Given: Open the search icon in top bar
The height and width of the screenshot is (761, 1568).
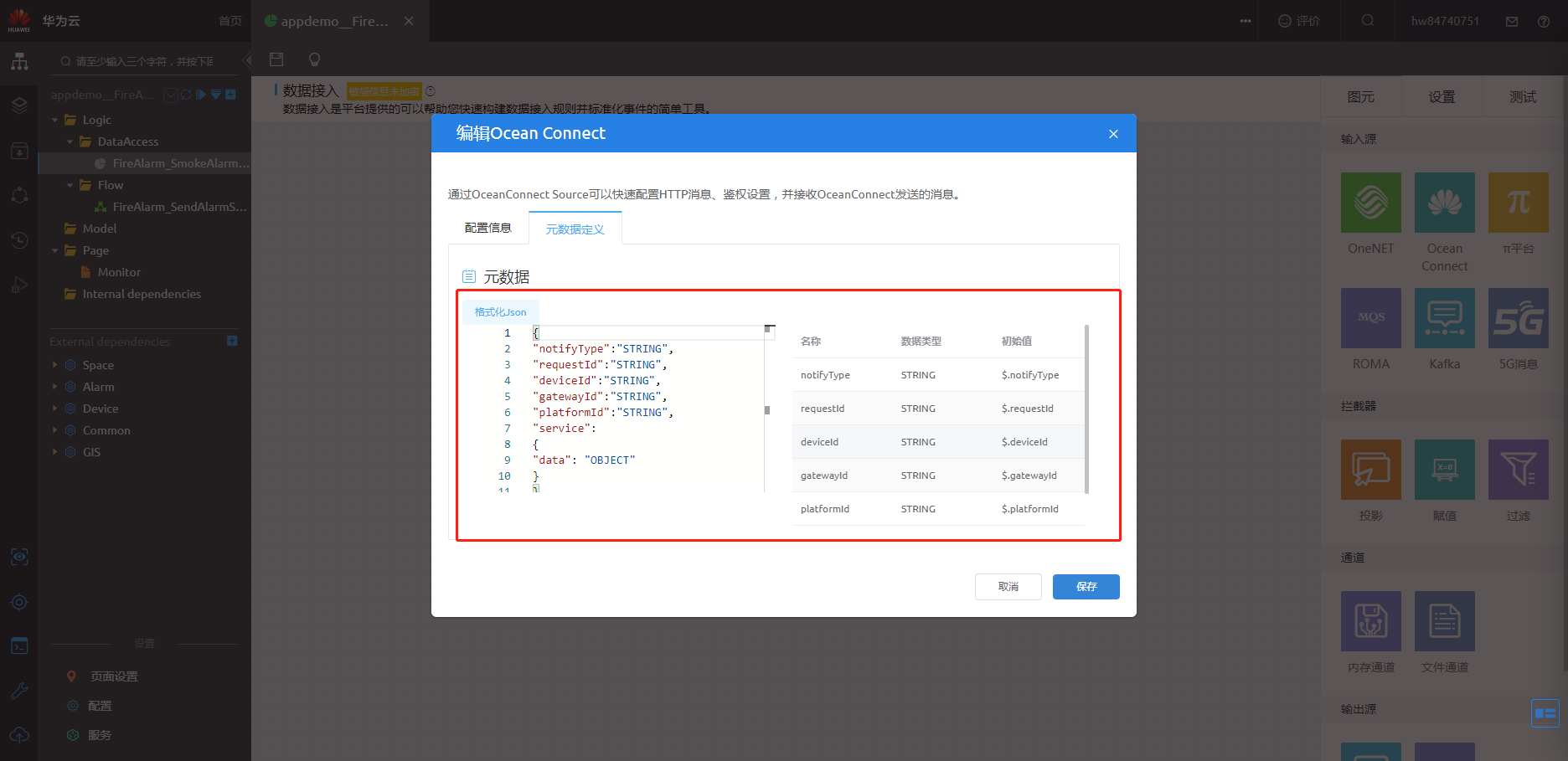Looking at the screenshot, I should click(x=1368, y=21).
